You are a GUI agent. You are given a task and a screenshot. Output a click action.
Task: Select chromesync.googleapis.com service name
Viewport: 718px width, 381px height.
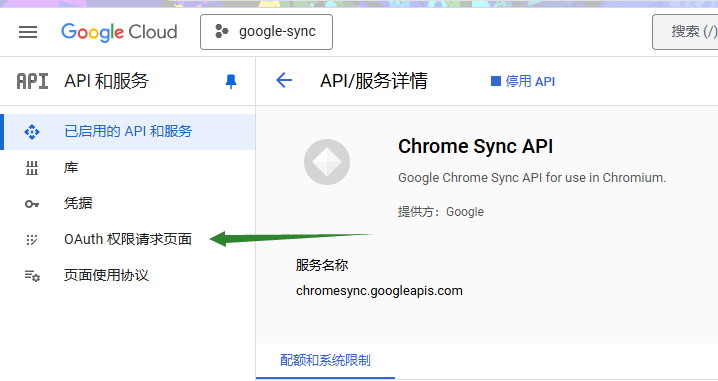point(379,291)
